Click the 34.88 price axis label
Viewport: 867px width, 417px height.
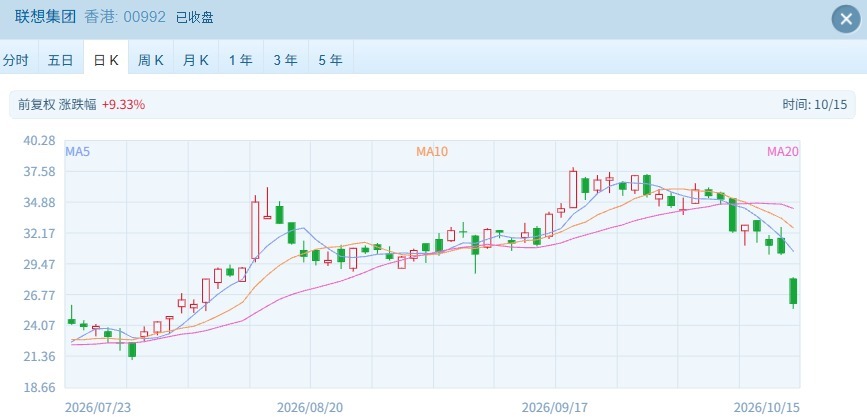39,202
